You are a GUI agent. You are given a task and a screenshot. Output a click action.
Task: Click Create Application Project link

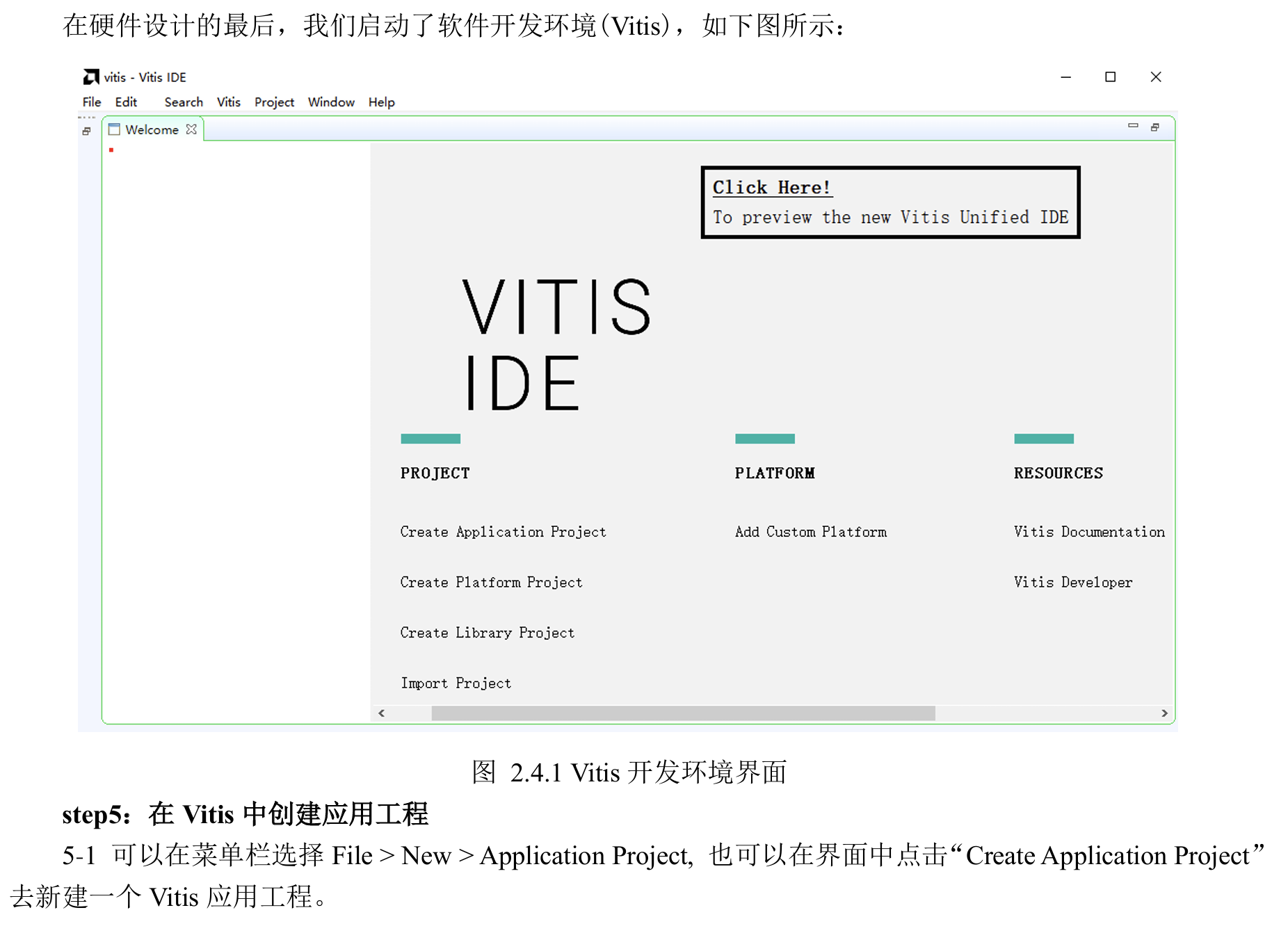503,532
